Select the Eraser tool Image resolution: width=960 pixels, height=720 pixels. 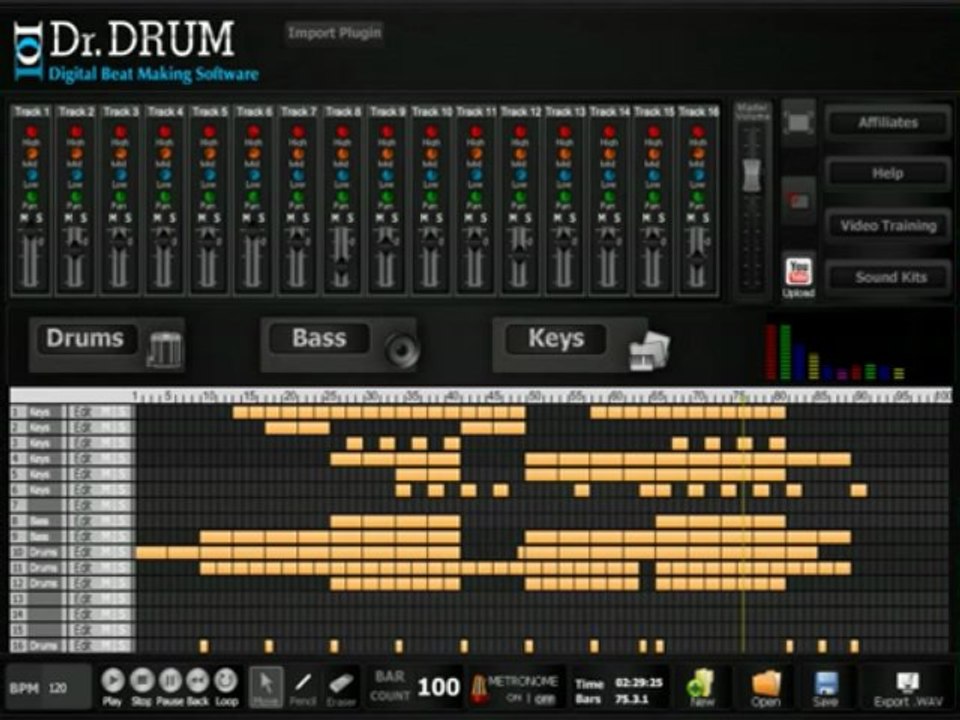(x=341, y=686)
